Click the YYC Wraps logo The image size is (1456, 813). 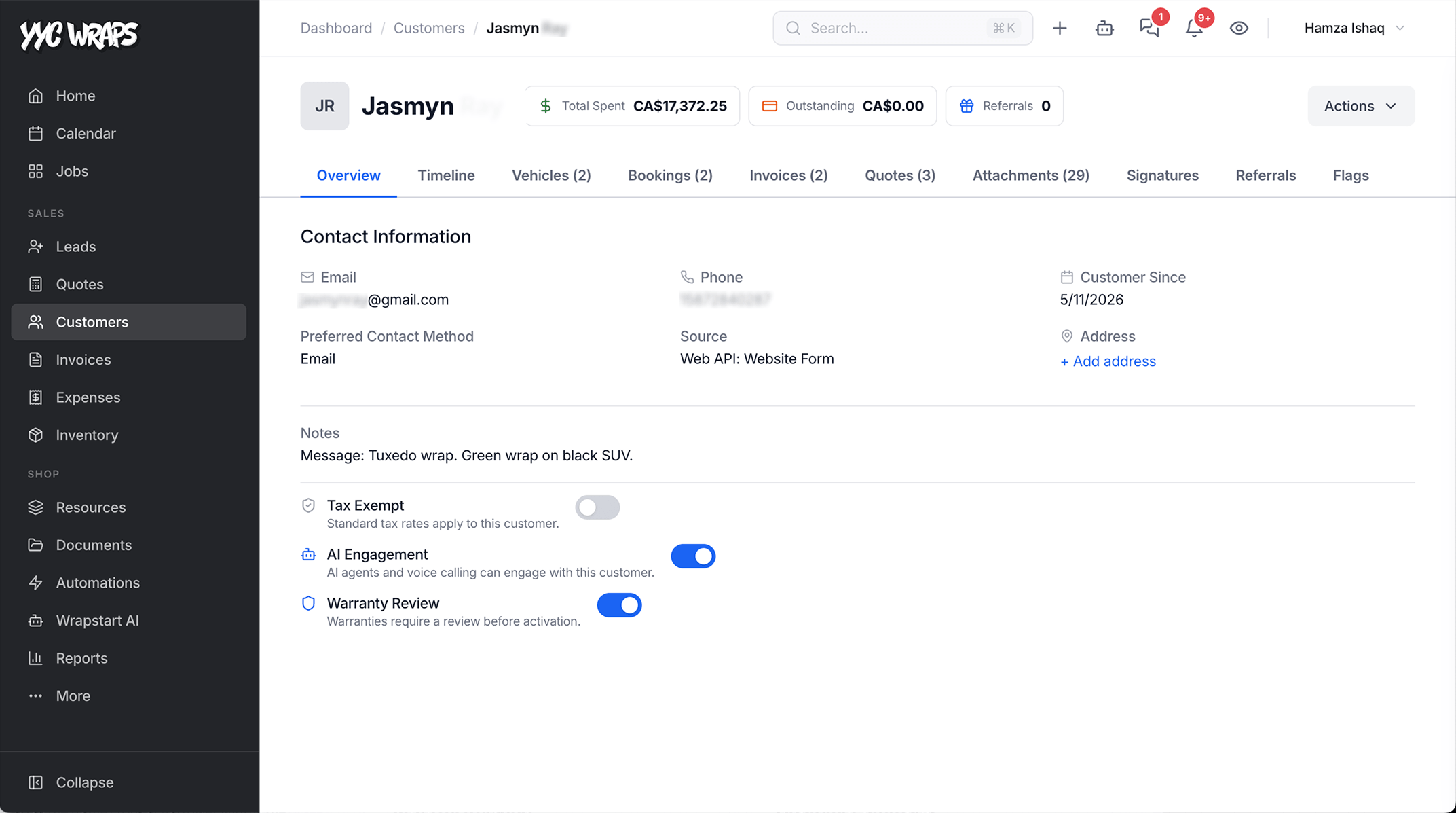pyautogui.click(x=79, y=35)
